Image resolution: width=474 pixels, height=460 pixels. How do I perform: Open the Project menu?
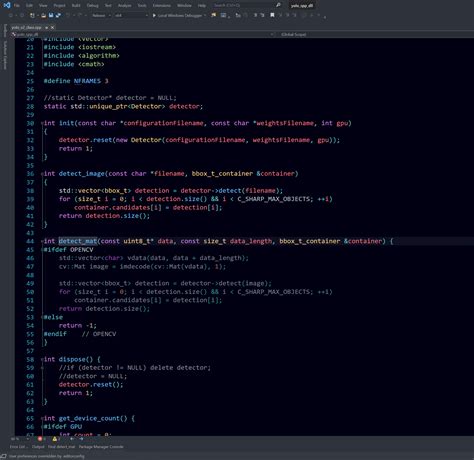59,5
